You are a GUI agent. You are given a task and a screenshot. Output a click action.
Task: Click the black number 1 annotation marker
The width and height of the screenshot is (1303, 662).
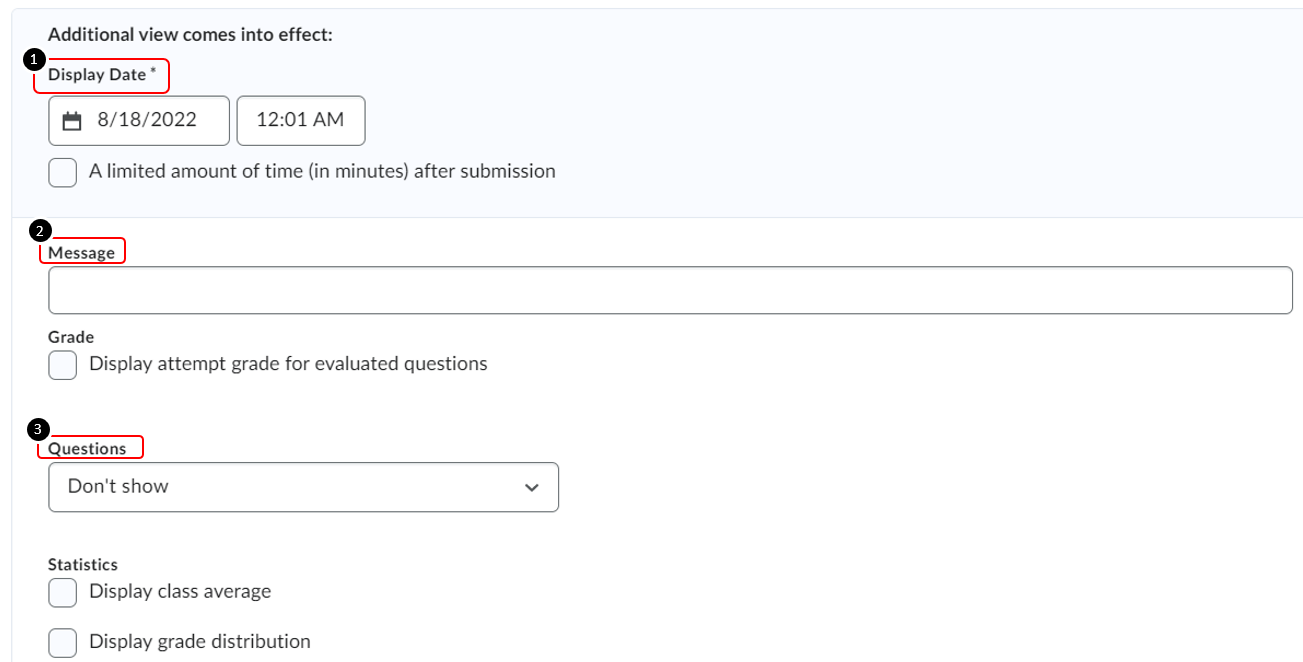pyautogui.click(x=33, y=59)
